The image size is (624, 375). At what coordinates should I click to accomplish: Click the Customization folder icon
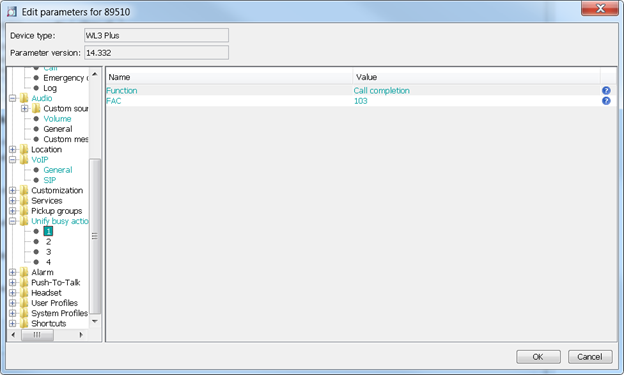click(24, 191)
